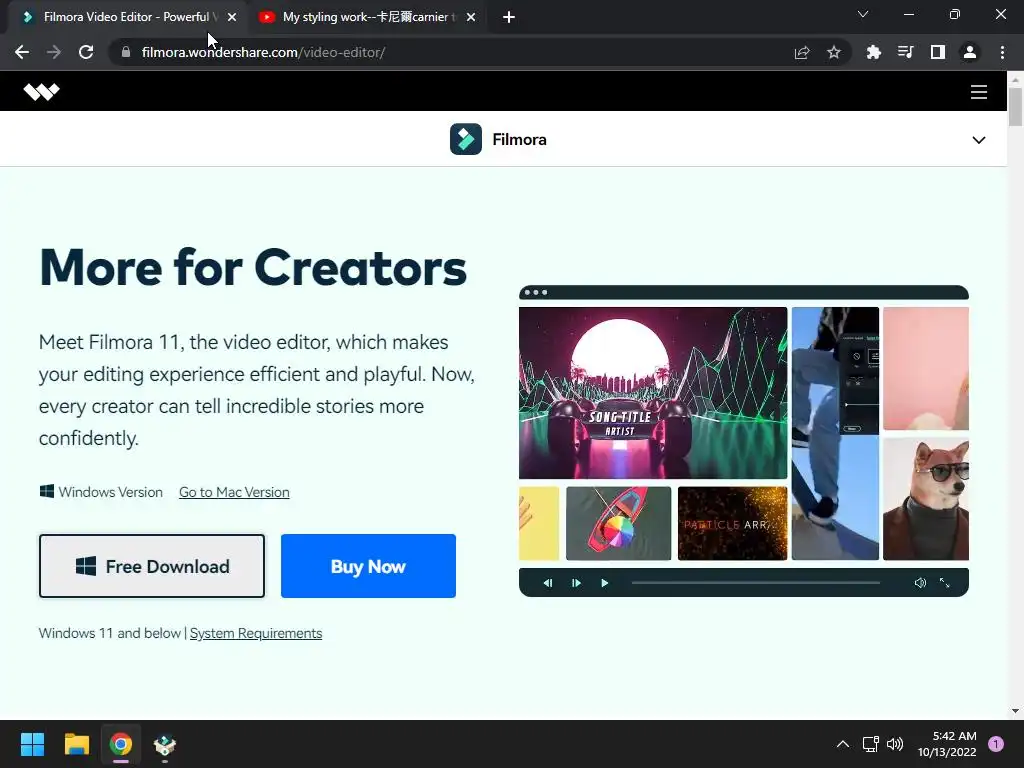Click previous frame control in preview player

tap(548, 583)
